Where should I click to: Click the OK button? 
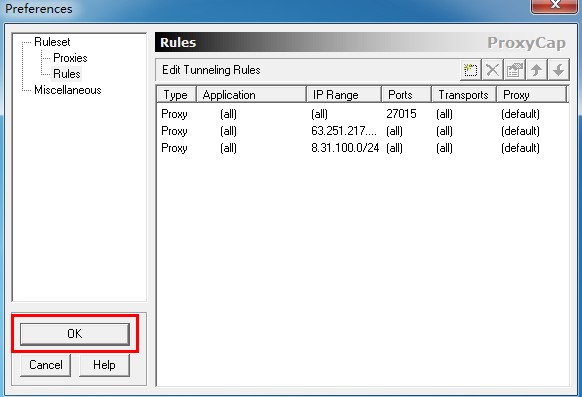tap(75, 334)
